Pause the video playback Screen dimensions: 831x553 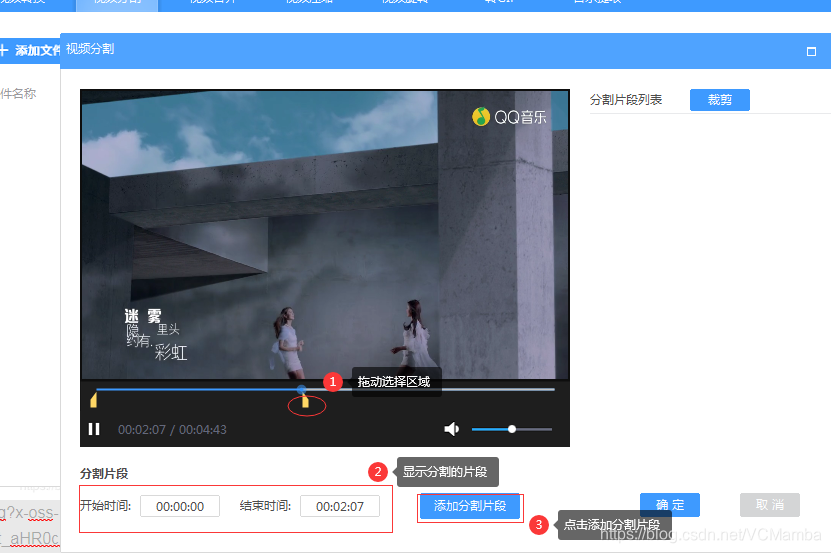point(94,429)
